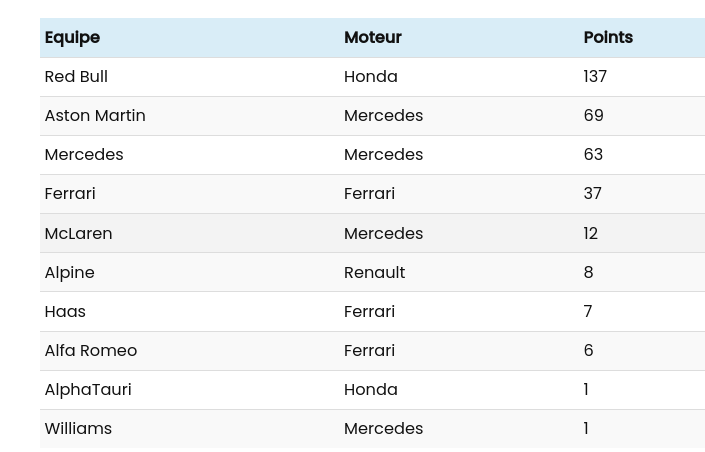Select the Williams team cell

pyautogui.click(x=78, y=428)
